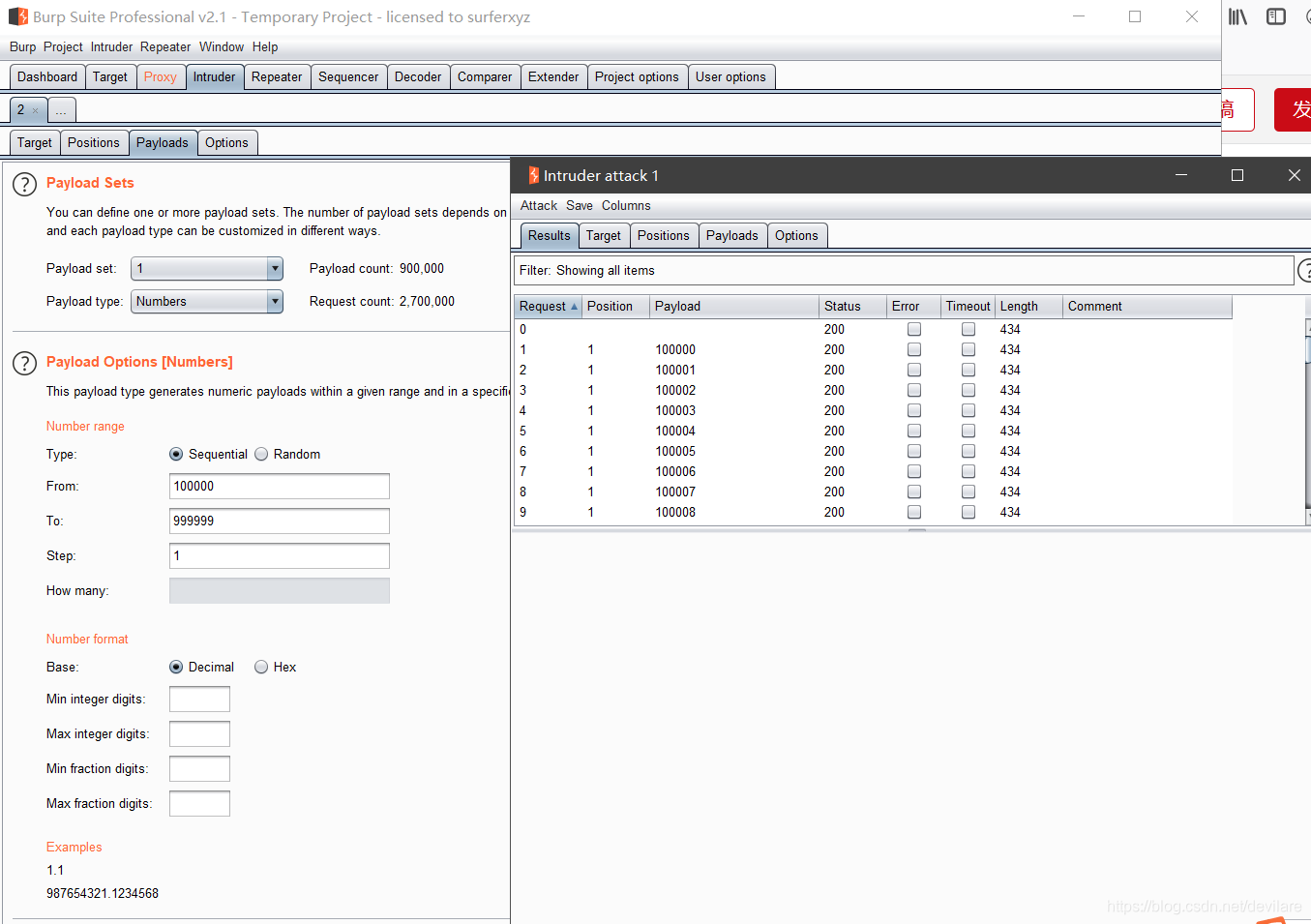The width and height of the screenshot is (1311, 924).
Task: Switch to the Sequencer tab
Action: (348, 77)
